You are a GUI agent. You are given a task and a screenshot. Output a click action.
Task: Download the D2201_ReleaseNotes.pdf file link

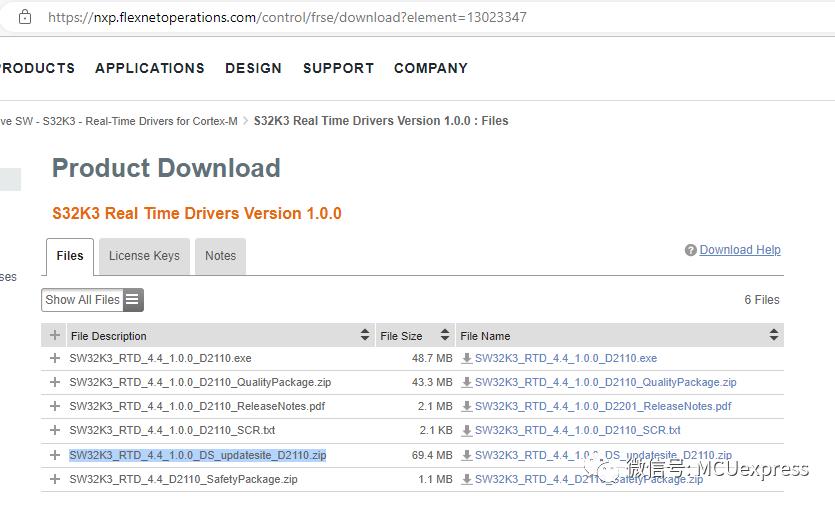603,406
